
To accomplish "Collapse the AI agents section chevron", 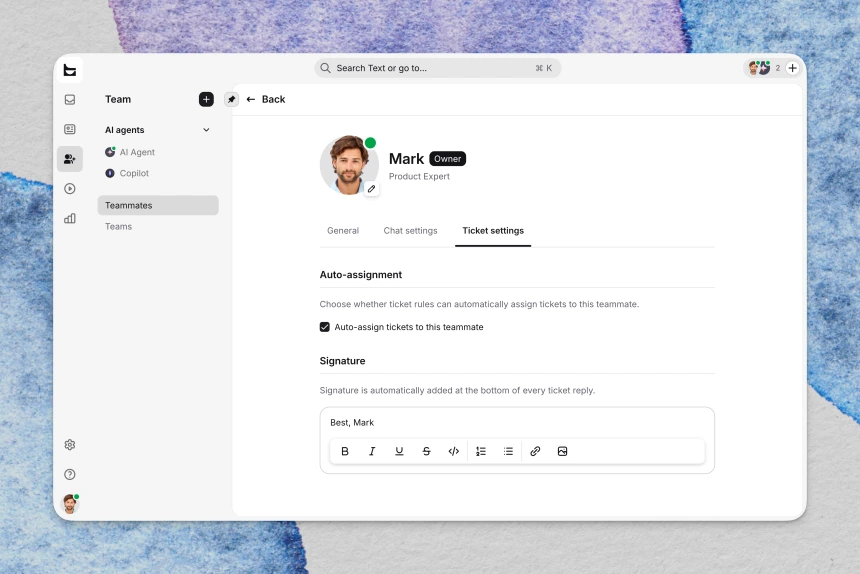I will [x=206, y=130].
